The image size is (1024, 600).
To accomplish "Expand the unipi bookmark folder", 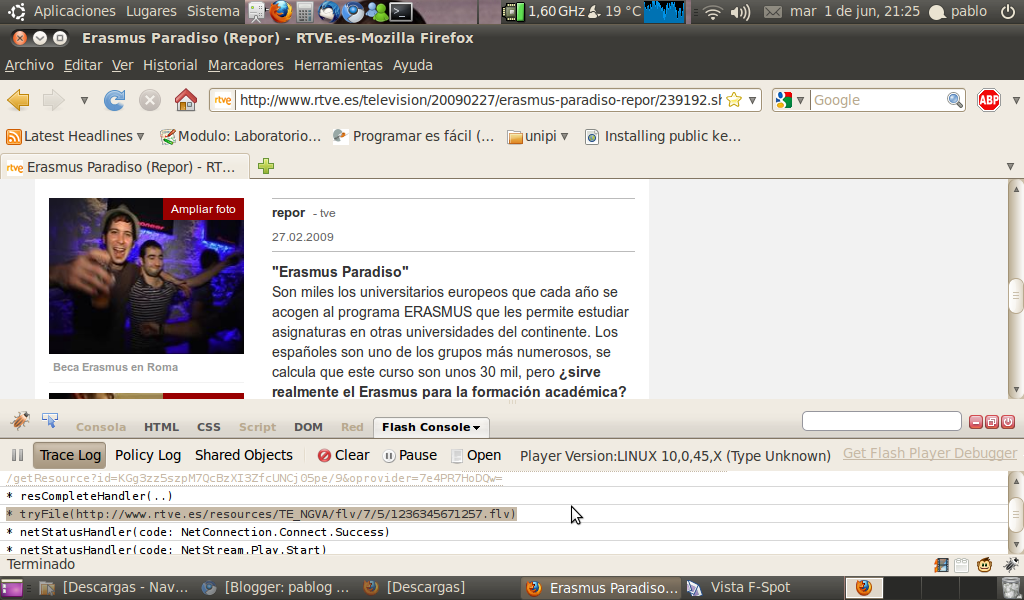I will point(538,136).
